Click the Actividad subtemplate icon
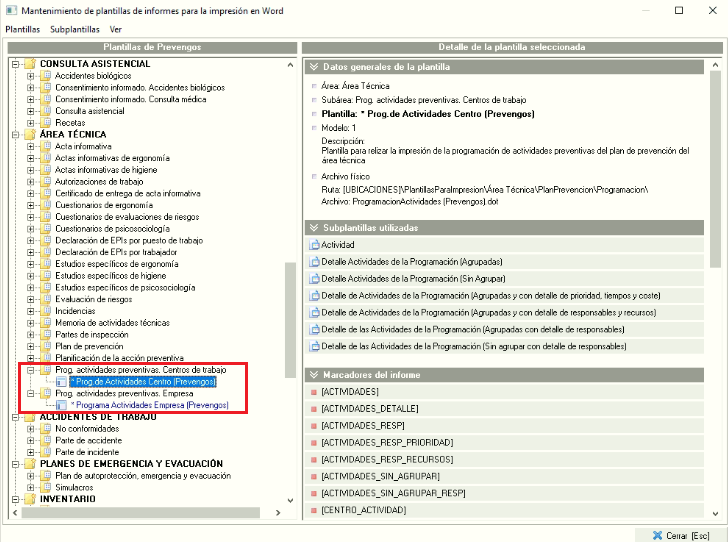Viewport: 728px width, 542px height. [314, 244]
